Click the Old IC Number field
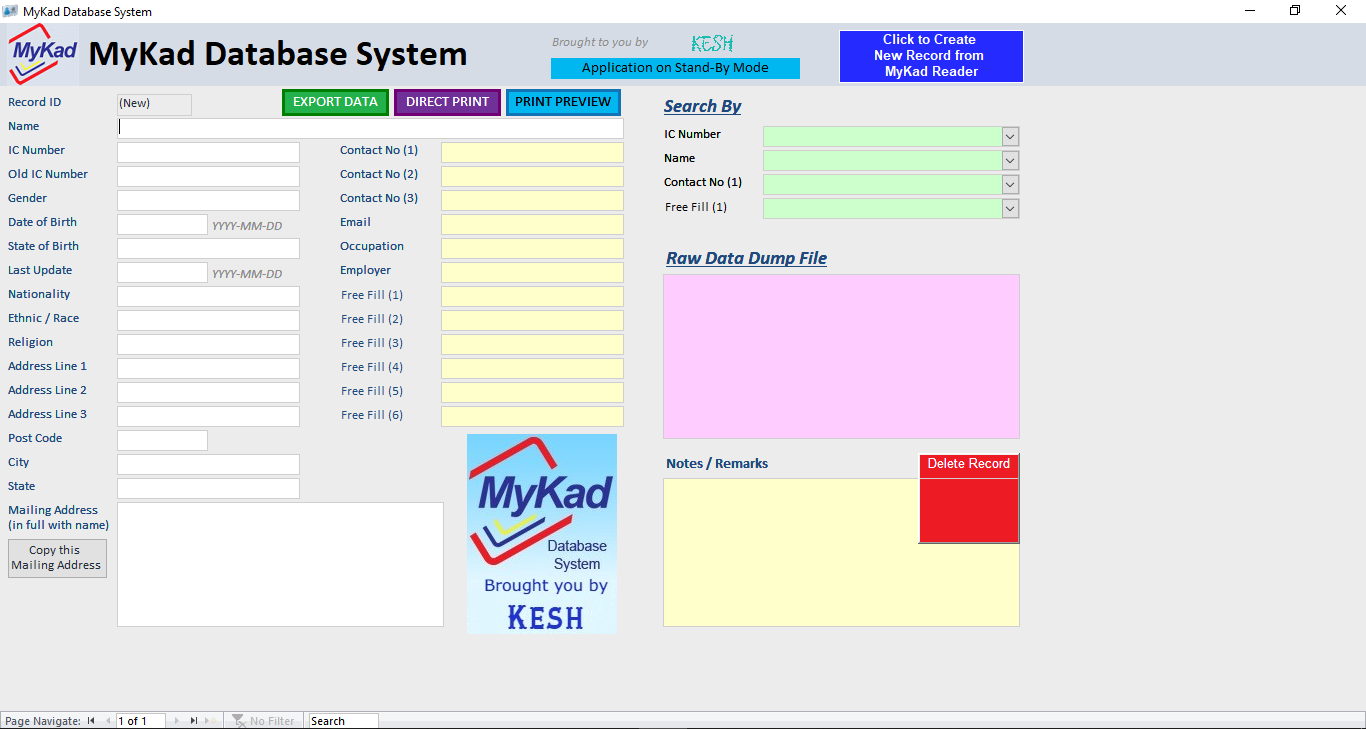This screenshot has height=729, width=1366. click(x=208, y=176)
